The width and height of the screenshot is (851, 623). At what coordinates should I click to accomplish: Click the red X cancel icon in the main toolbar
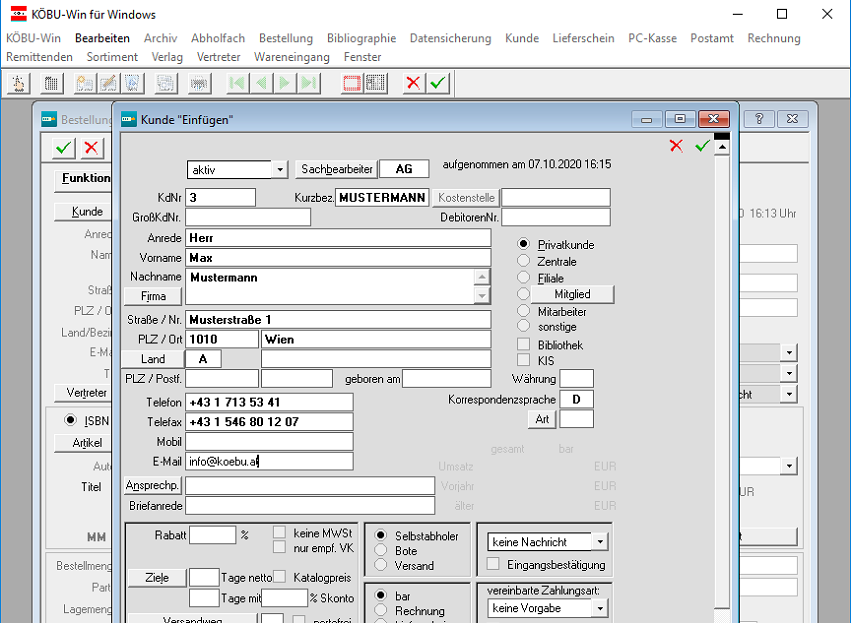point(414,83)
